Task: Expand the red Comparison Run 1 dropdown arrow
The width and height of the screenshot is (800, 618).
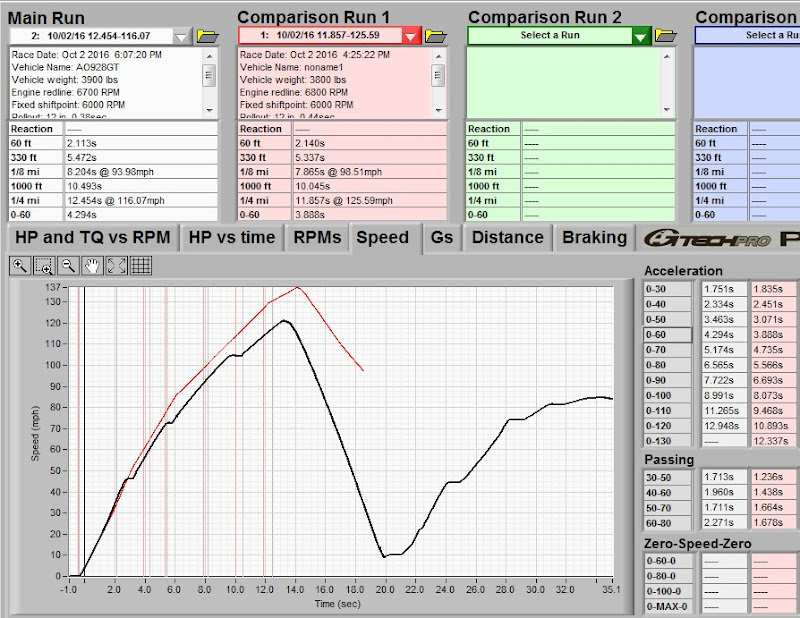Action: [410, 36]
